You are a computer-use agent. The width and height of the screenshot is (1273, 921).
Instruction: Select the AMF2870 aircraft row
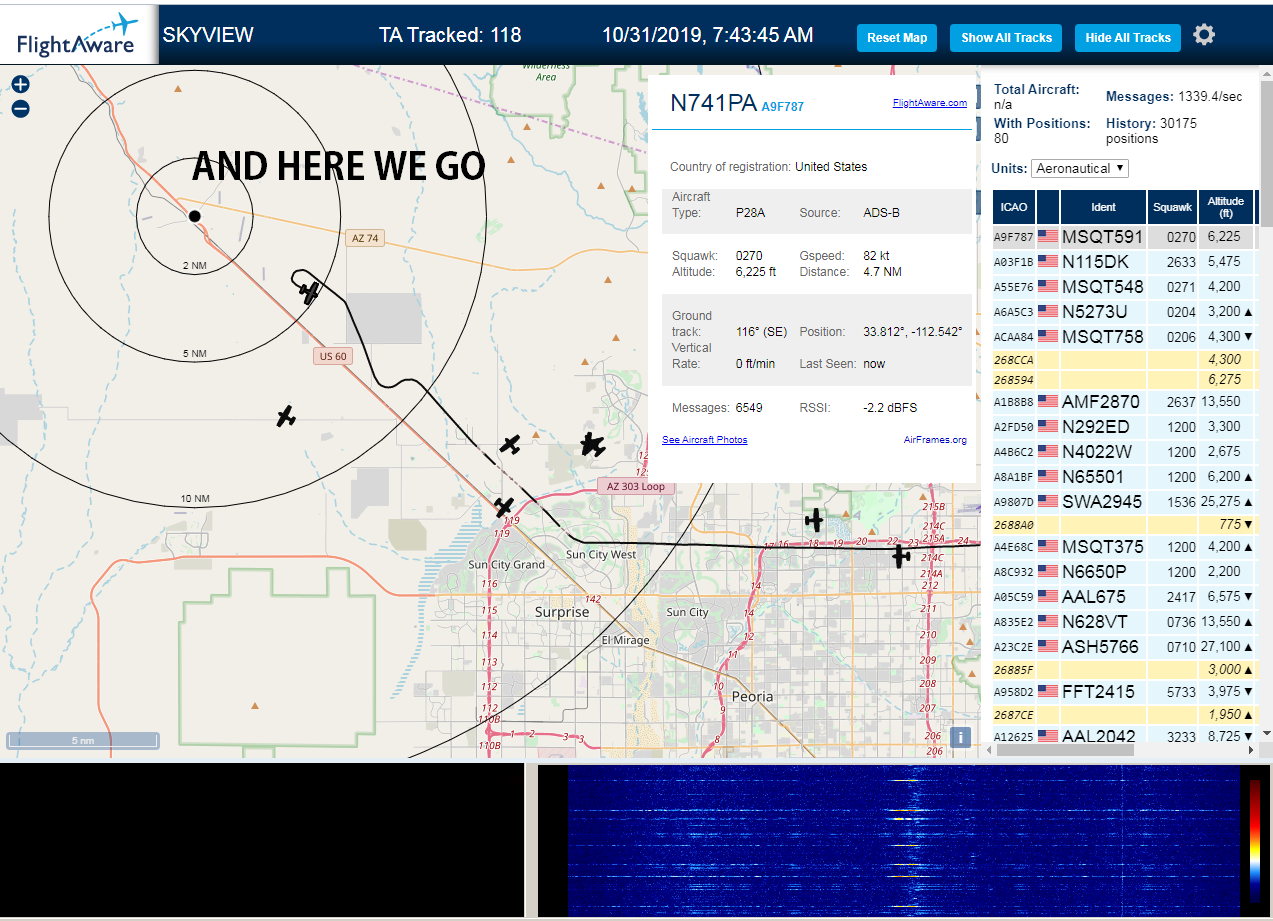[1123, 402]
